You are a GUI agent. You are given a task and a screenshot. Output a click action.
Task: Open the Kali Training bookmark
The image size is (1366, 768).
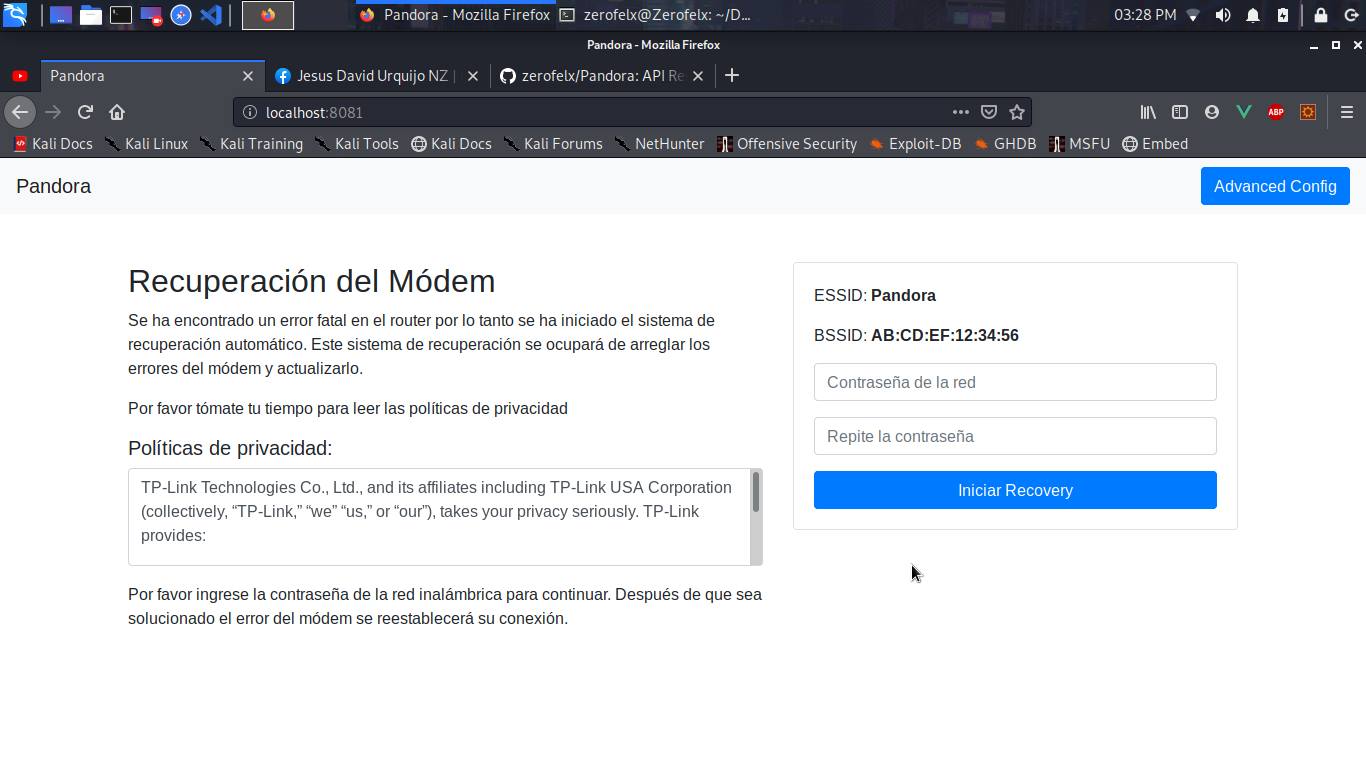click(x=251, y=144)
